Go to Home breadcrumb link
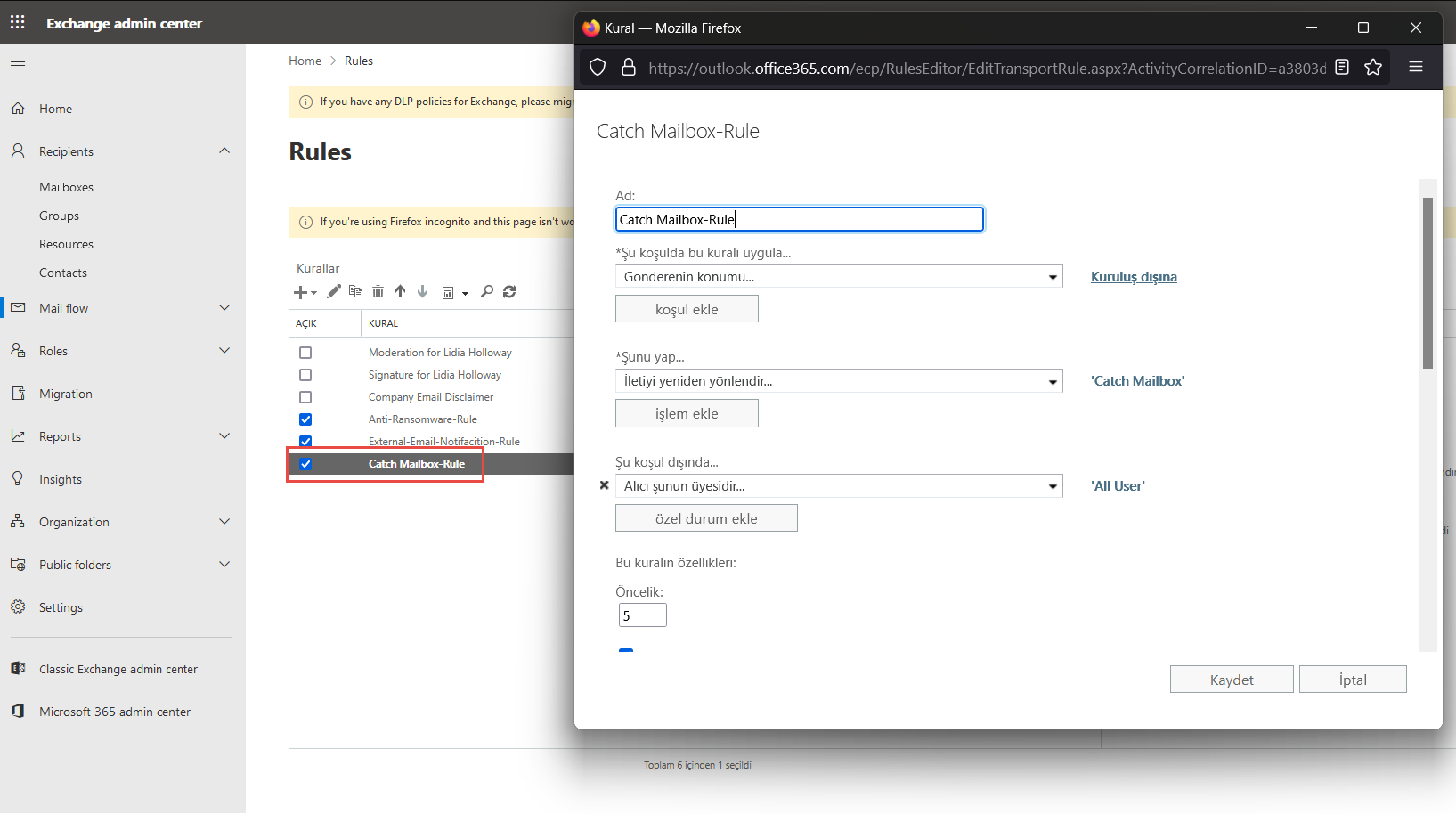The height and width of the screenshot is (814, 1456). (305, 61)
